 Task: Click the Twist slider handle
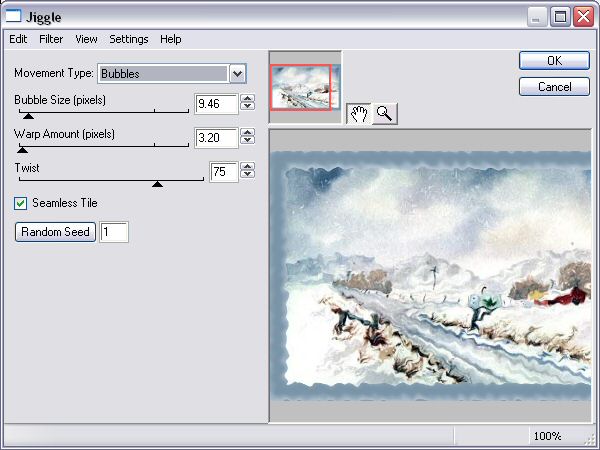157,184
